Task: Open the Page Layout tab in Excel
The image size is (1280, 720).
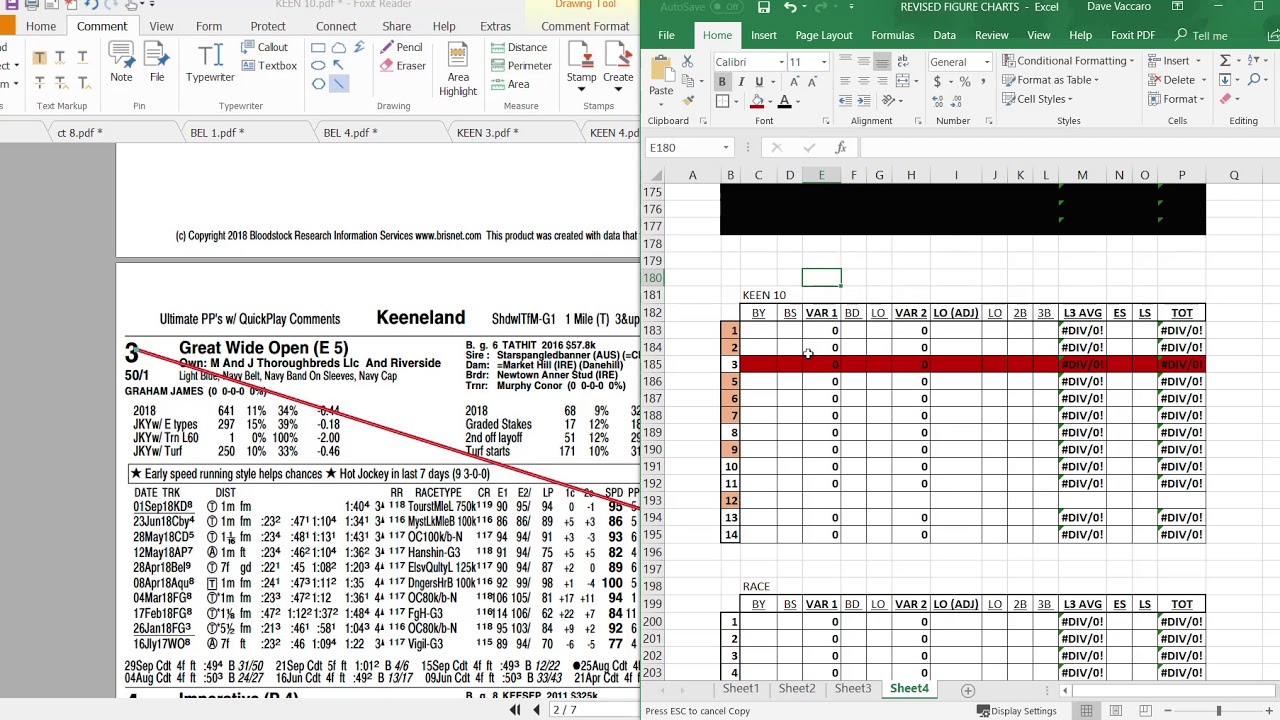Action: (x=824, y=35)
